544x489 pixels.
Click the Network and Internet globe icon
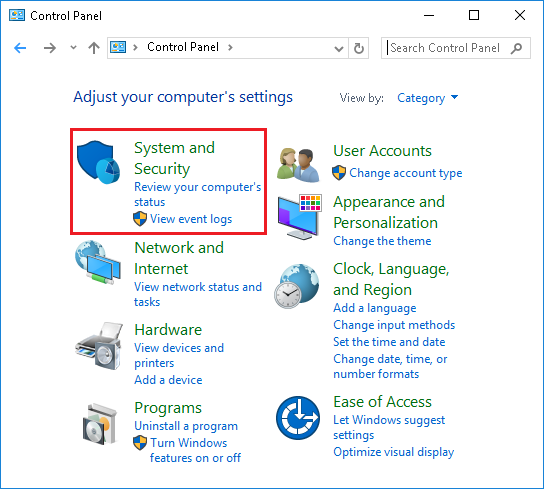(98, 262)
